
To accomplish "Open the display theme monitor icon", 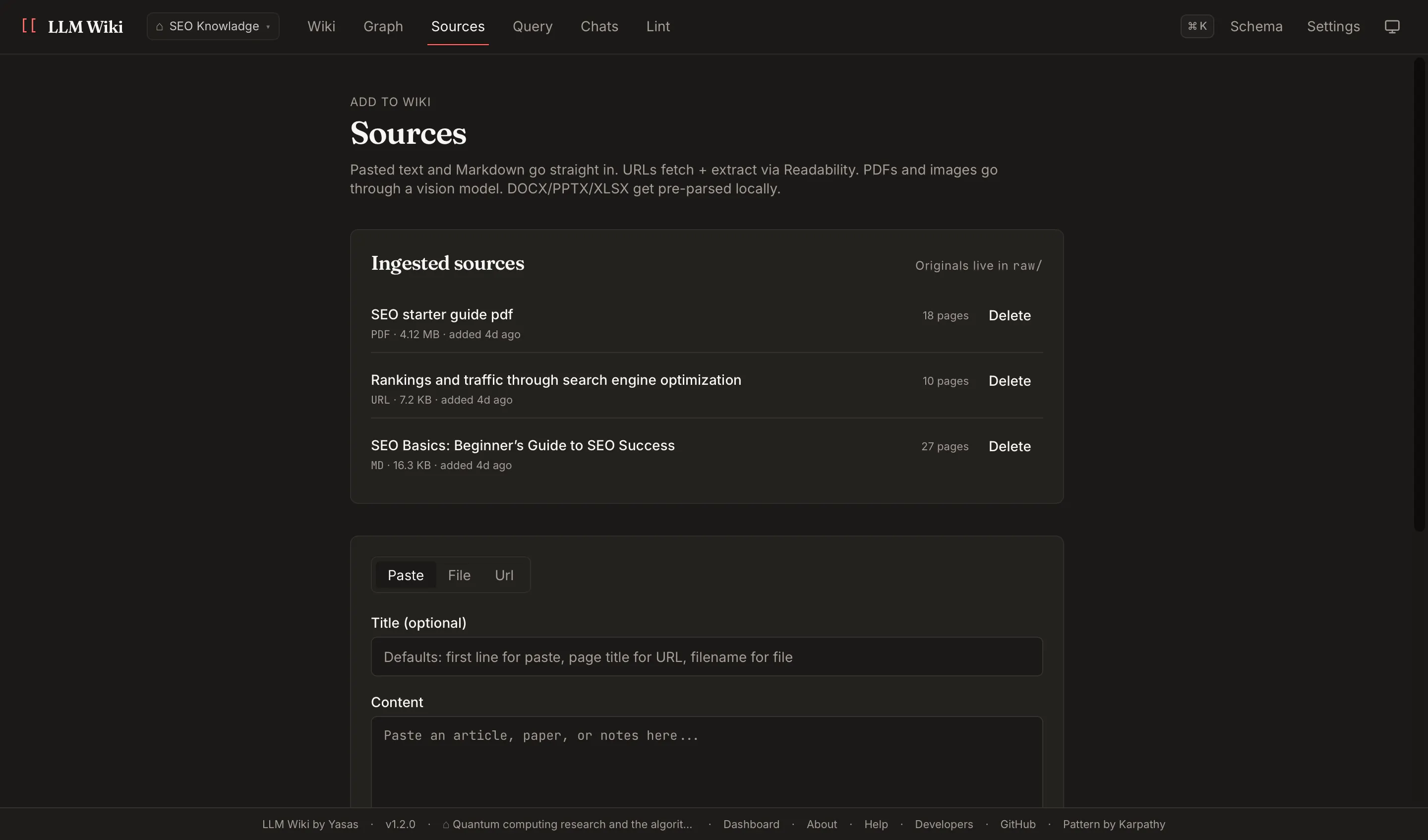I will (1392, 27).
